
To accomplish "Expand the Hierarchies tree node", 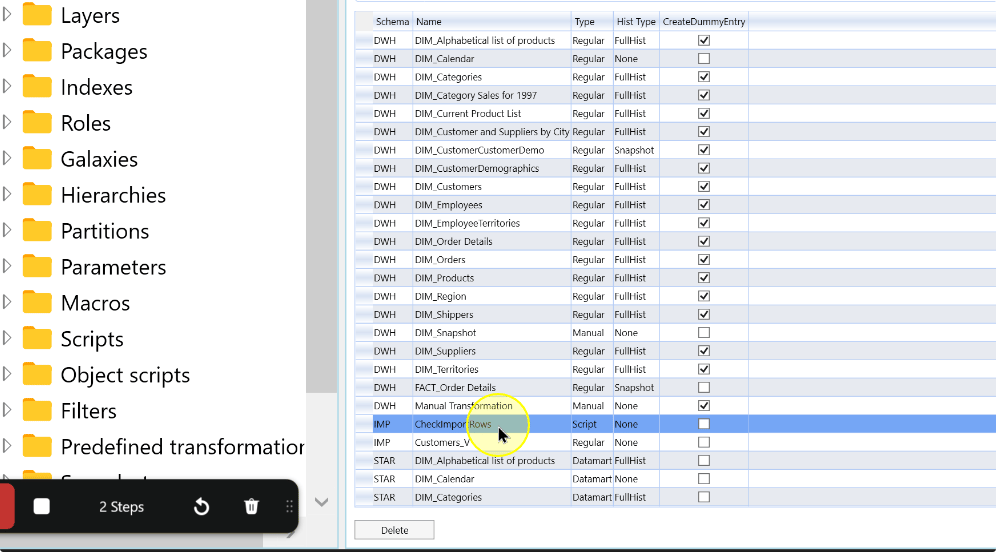I will pyautogui.click(x=7, y=194).
